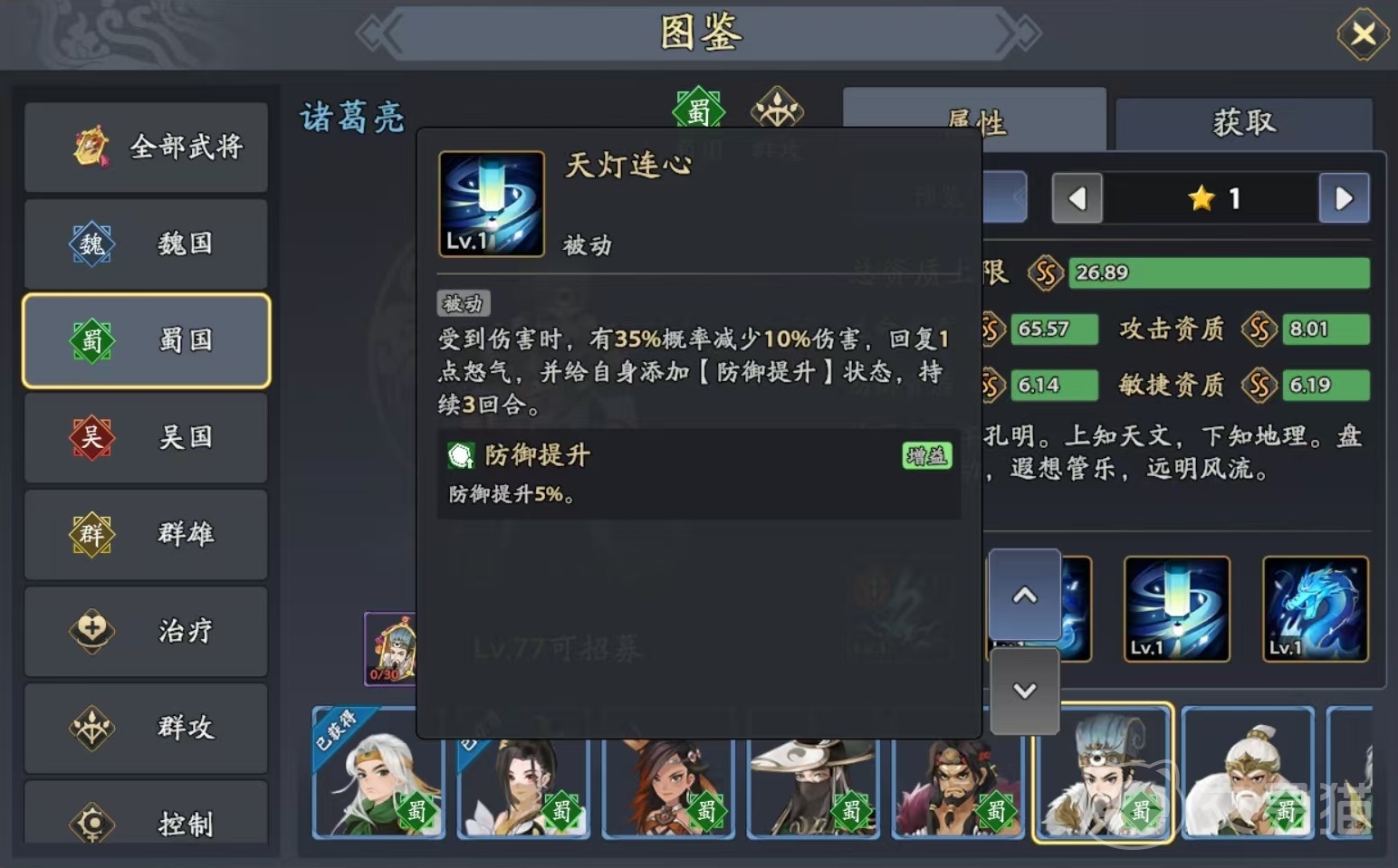1398x868 pixels.
Task: Switch to the 获取 tab
Action: (1244, 123)
